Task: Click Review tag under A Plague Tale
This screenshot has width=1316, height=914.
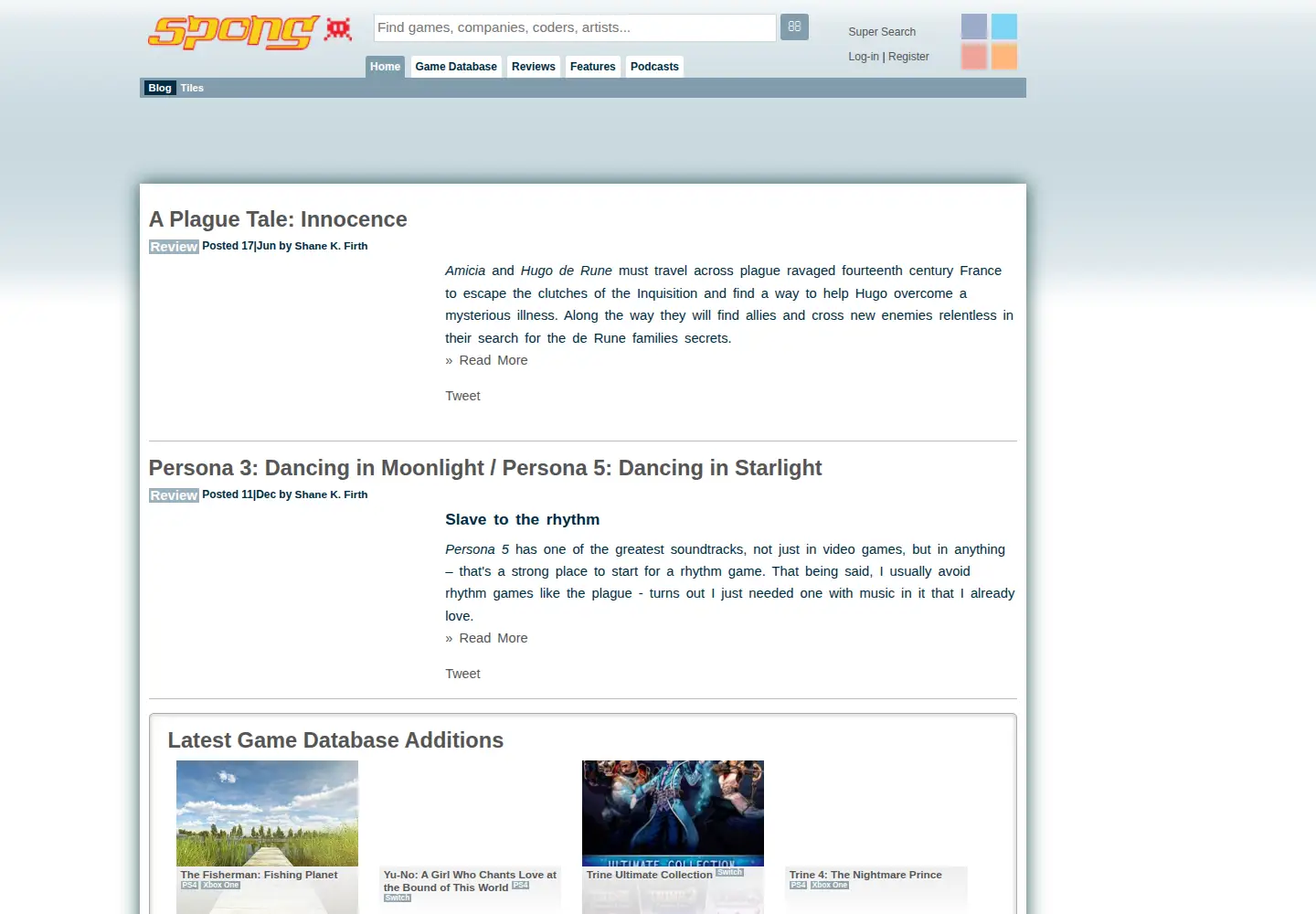Action: tap(174, 247)
